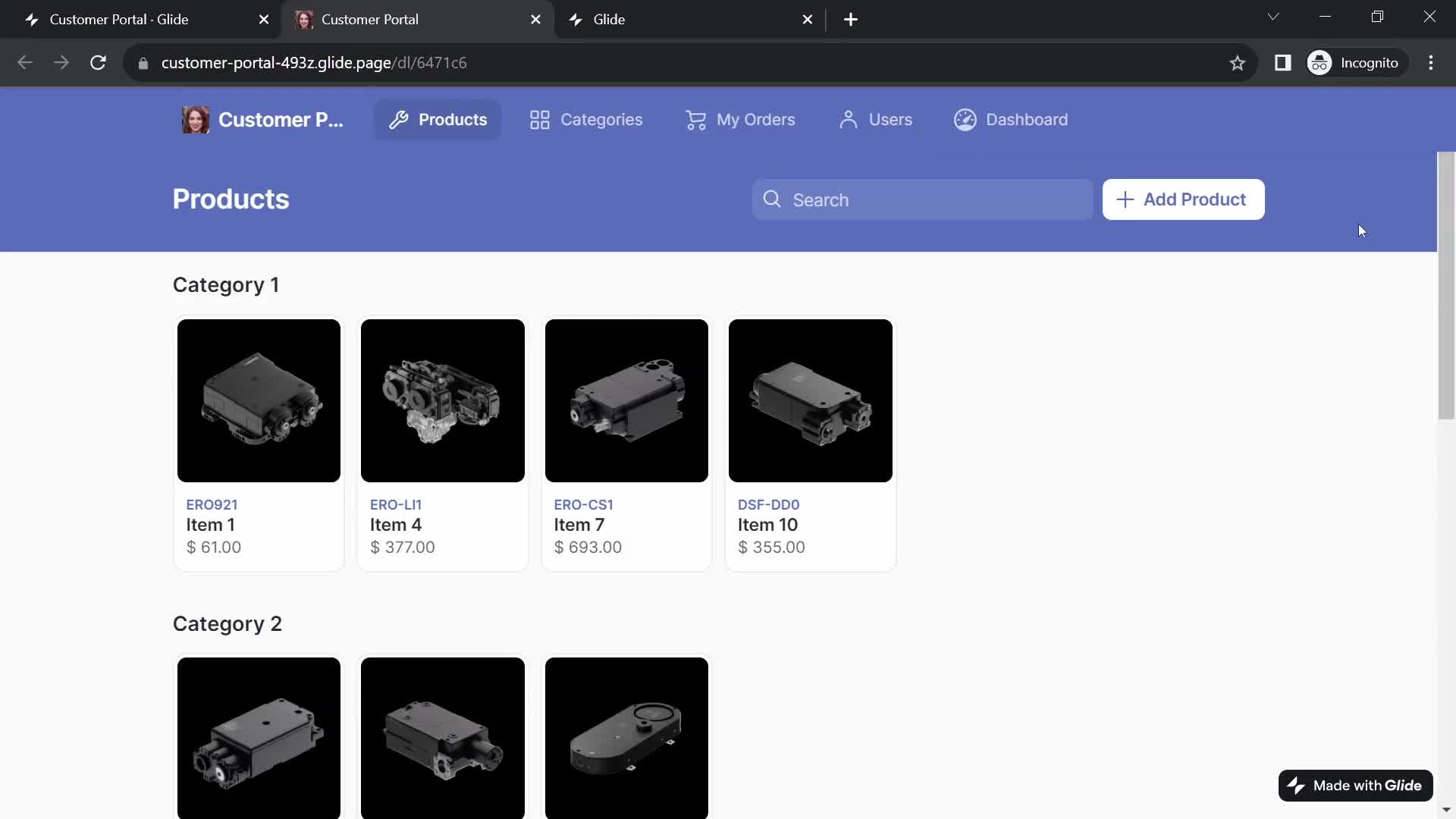1456x819 pixels.
Task: Close the Glide browser tab
Action: (808, 20)
